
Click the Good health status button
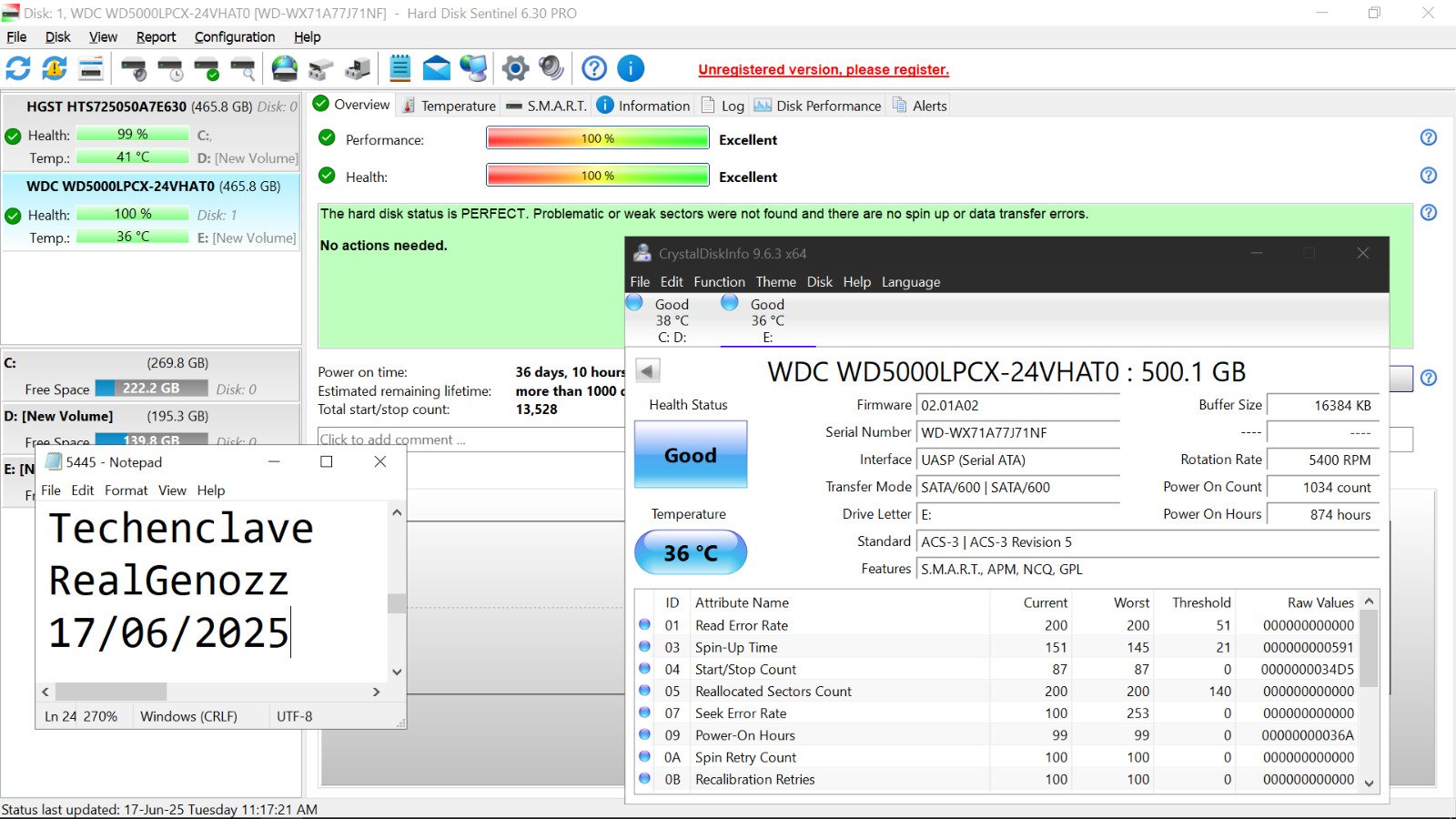coord(691,455)
